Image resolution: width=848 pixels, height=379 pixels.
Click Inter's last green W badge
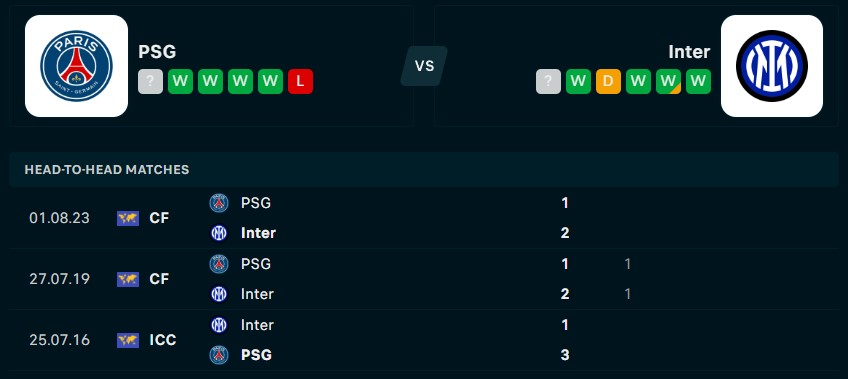pyautogui.click(x=698, y=82)
